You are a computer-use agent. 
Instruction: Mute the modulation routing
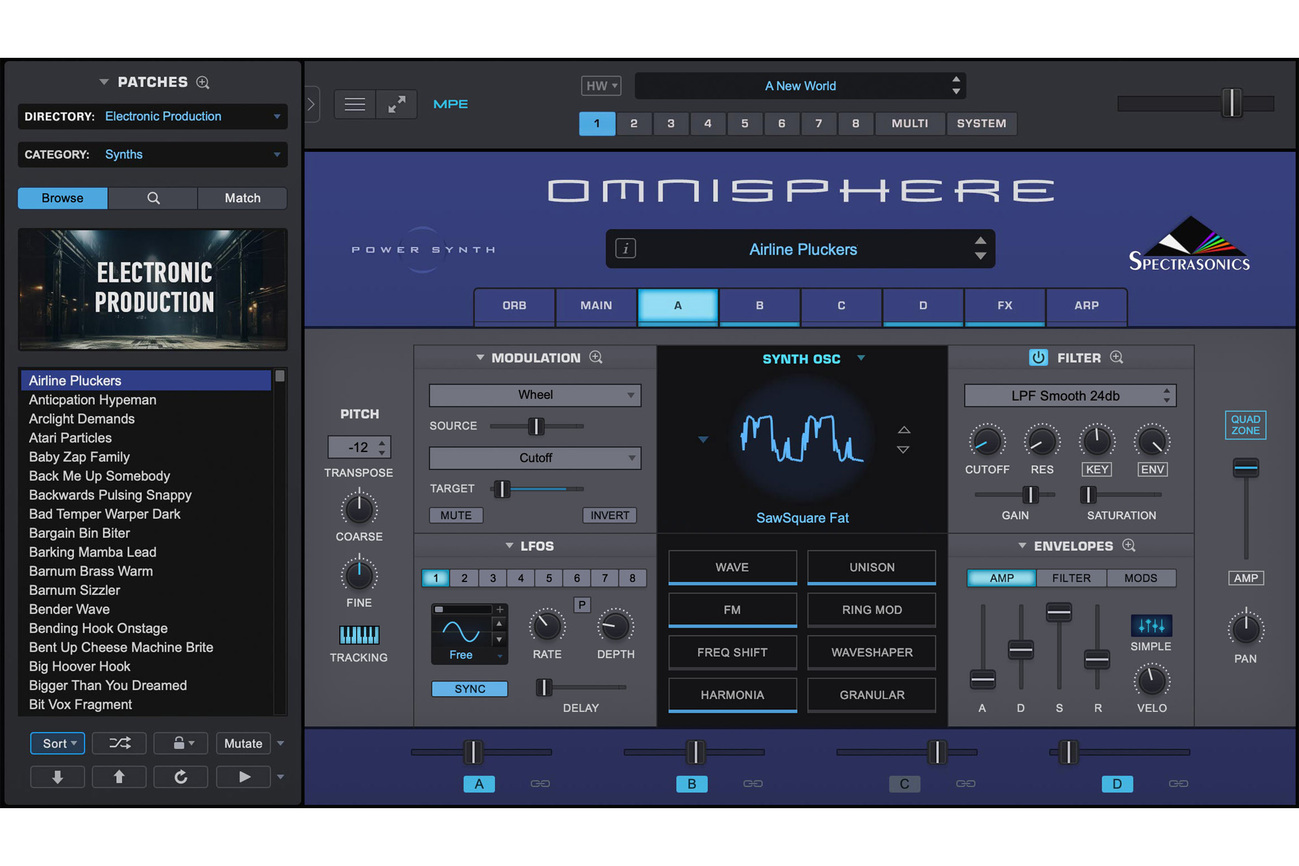tap(456, 515)
